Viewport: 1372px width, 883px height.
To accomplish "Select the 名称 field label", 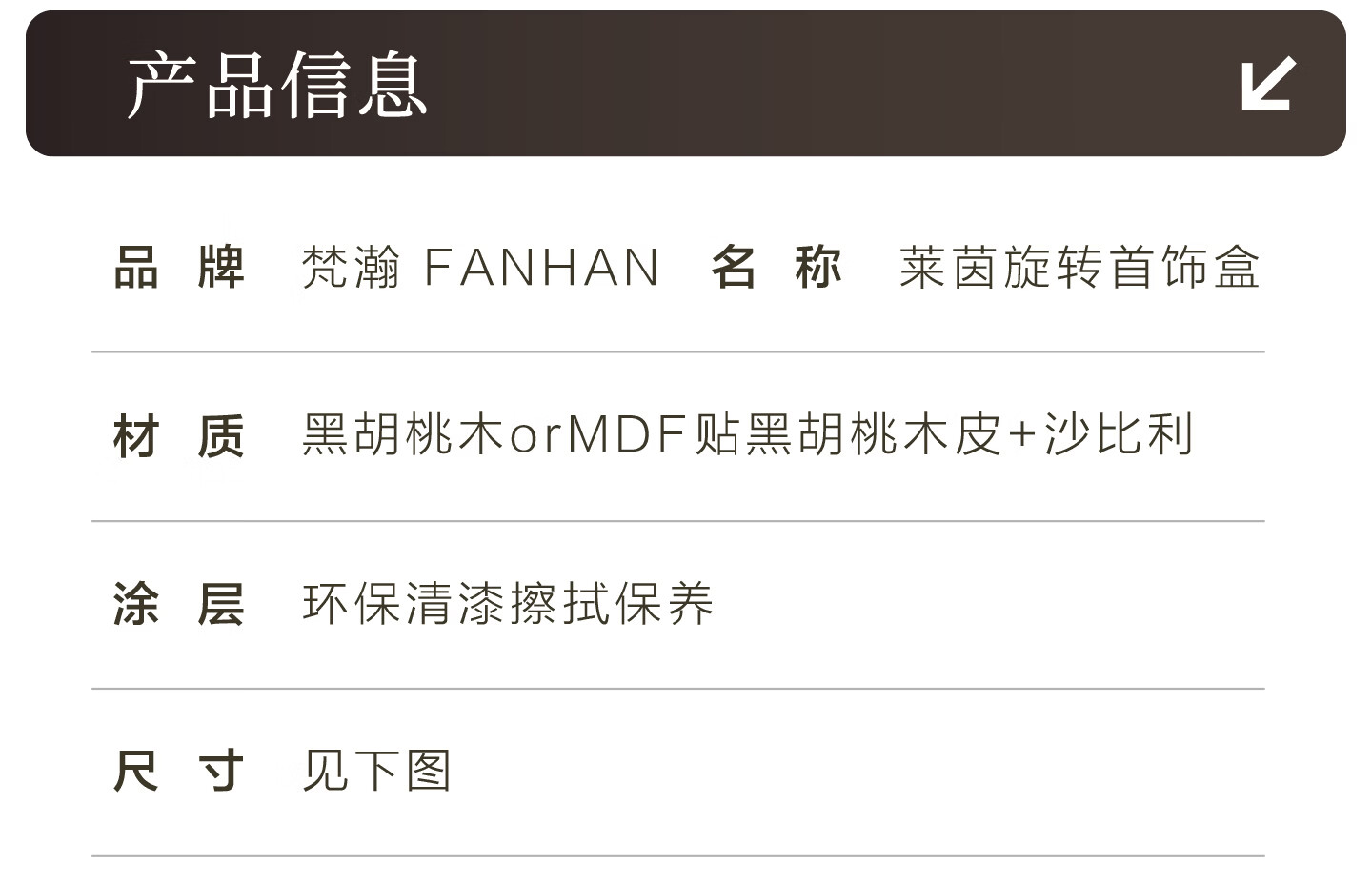I will 776,268.
